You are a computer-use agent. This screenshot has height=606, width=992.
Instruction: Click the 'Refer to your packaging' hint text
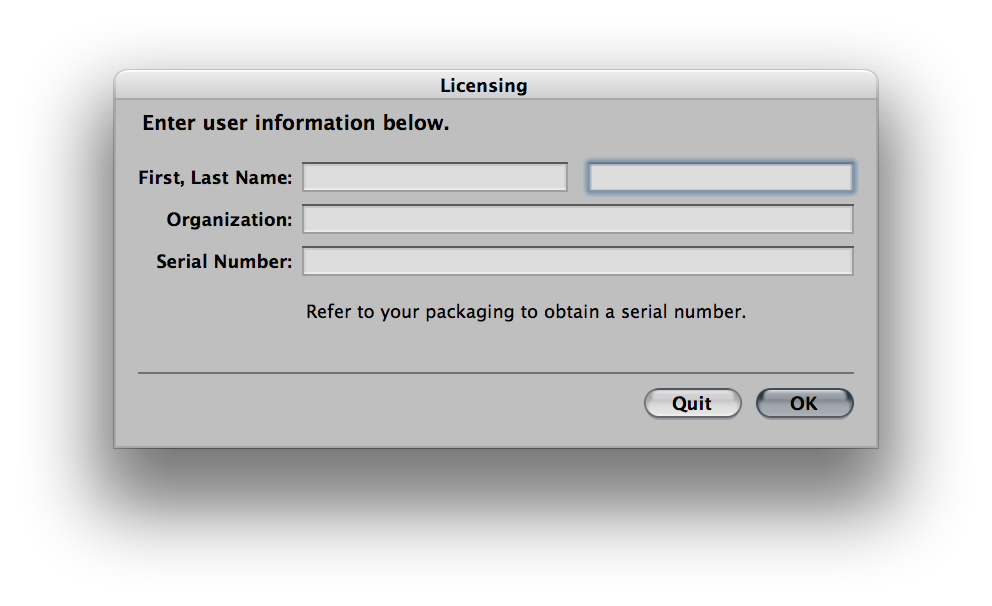526,312
